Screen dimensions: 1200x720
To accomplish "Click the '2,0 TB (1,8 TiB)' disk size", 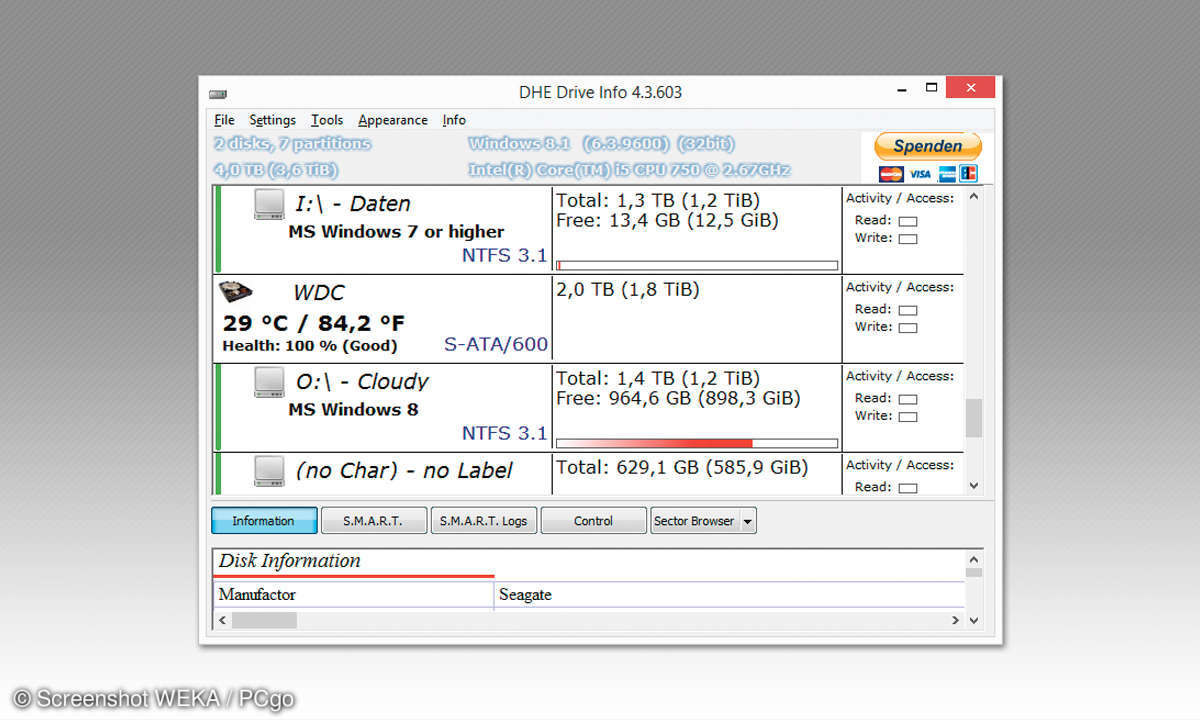I will tap(628, 290).
